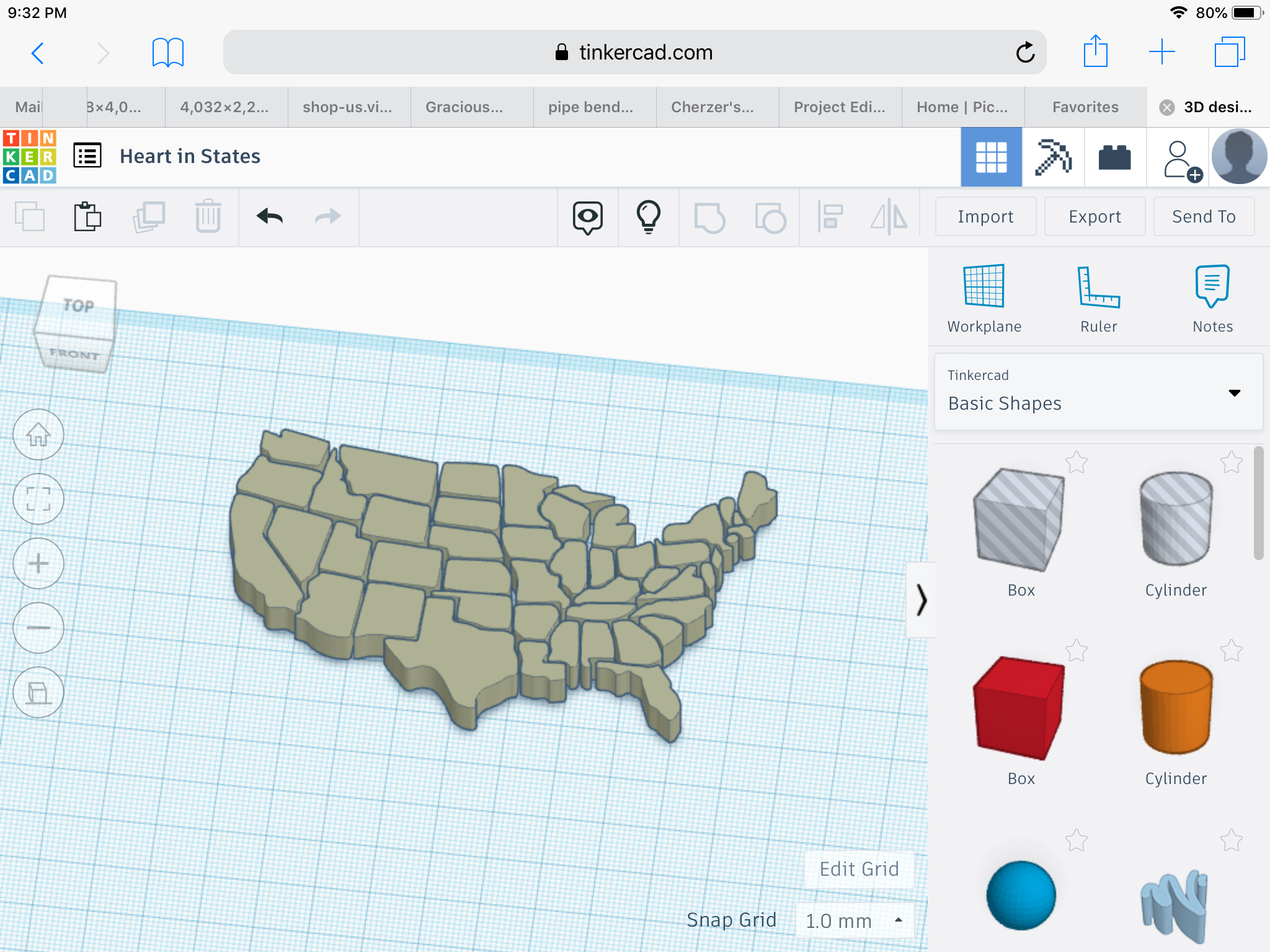Click the Paste clipboard icon
1270x952 pixels.
tap(87, 216)
